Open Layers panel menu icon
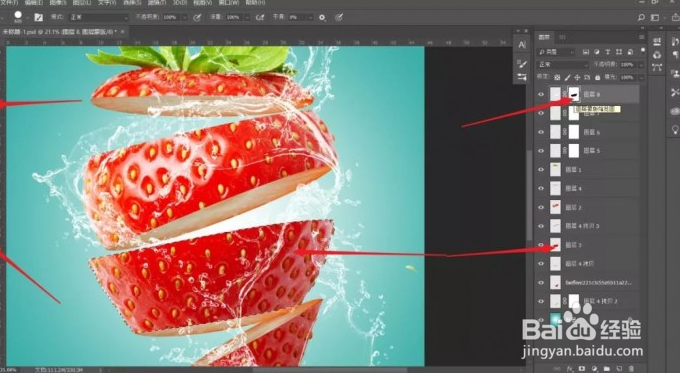The width and height of the screenshot is (680, 374). tap(641, 37)
